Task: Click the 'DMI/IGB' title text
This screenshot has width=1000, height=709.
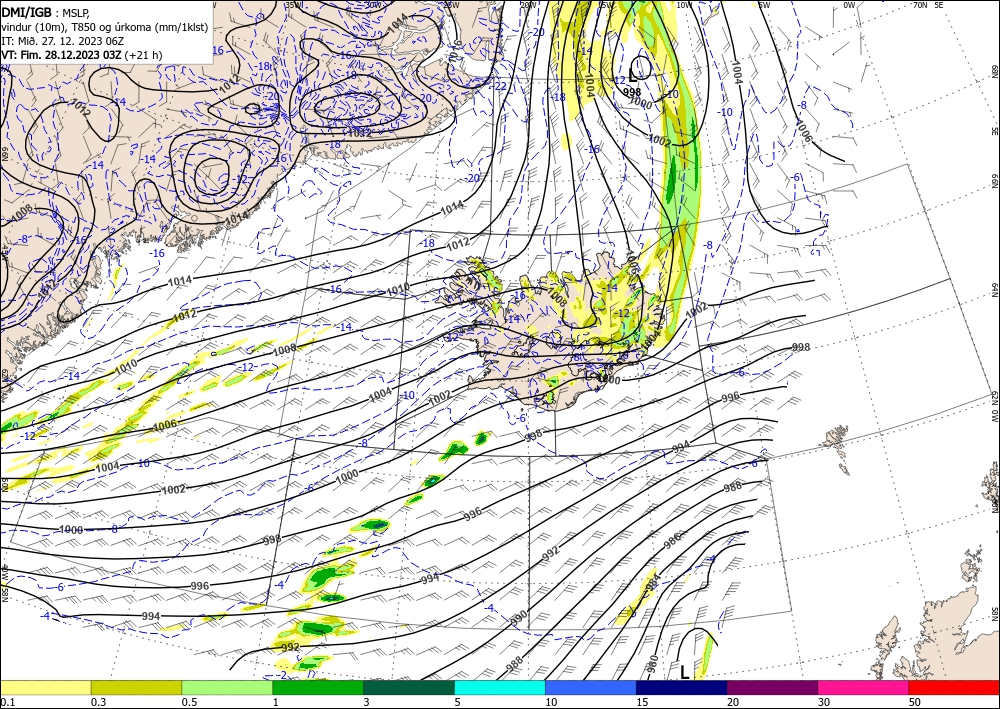Action: 27,11
